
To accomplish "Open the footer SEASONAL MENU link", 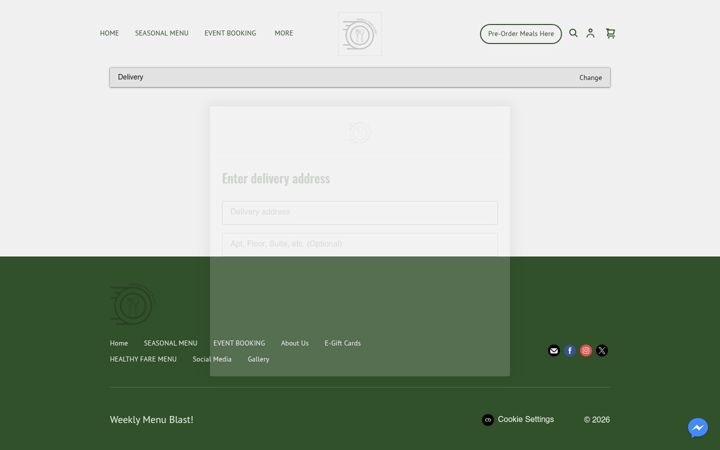I will click(x=170, y=343).
